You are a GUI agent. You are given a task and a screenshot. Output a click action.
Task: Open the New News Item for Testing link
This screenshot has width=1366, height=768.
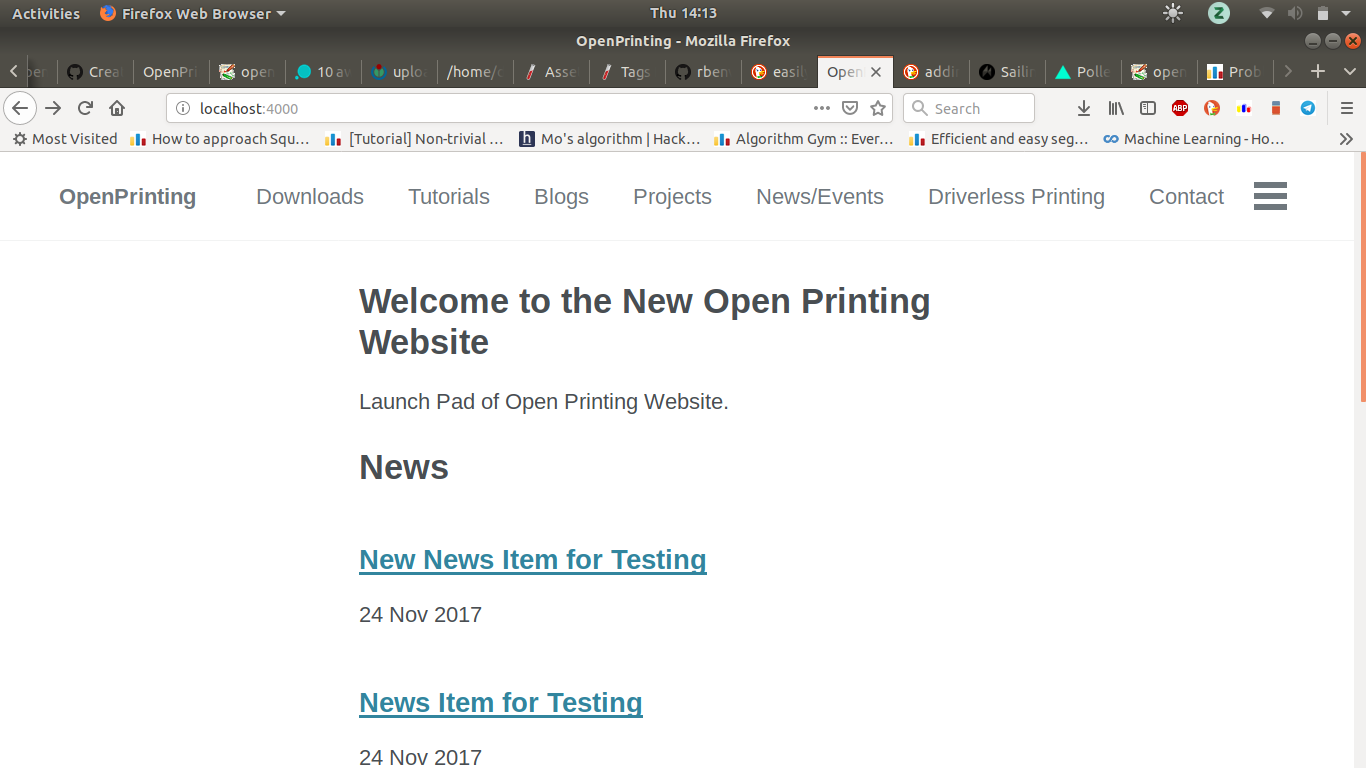[532, 560]
